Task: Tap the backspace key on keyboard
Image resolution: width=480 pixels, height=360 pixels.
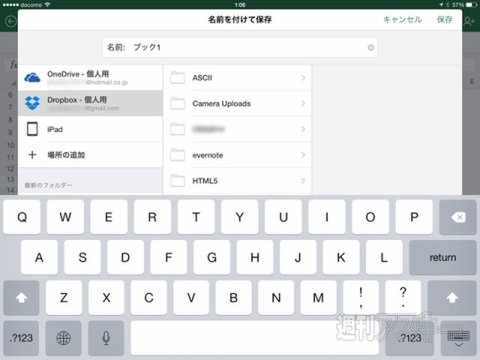Action: pyautogui.click(x=458, y=217)
